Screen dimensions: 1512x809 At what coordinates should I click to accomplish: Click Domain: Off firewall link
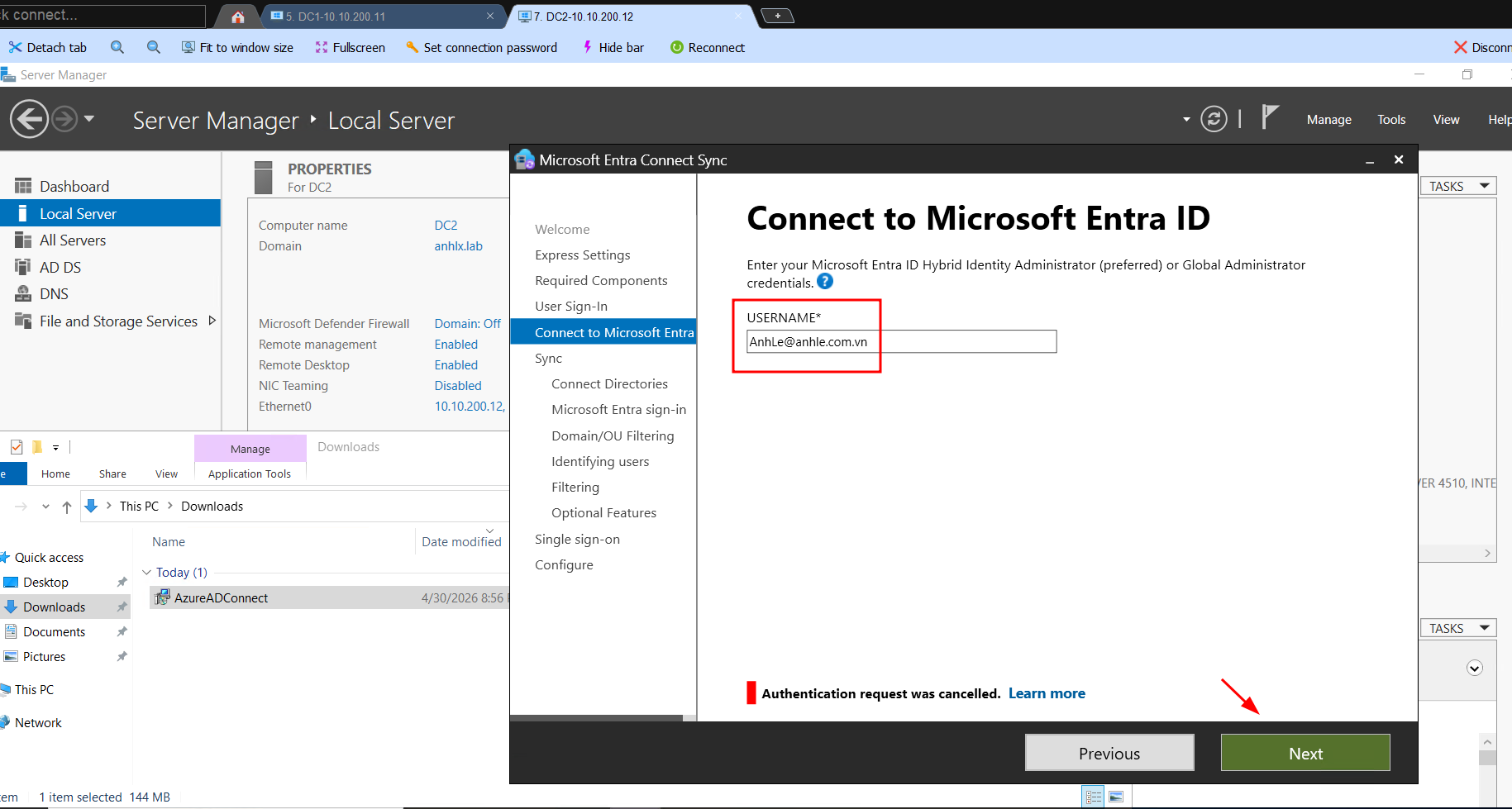(x=467, y=324)
